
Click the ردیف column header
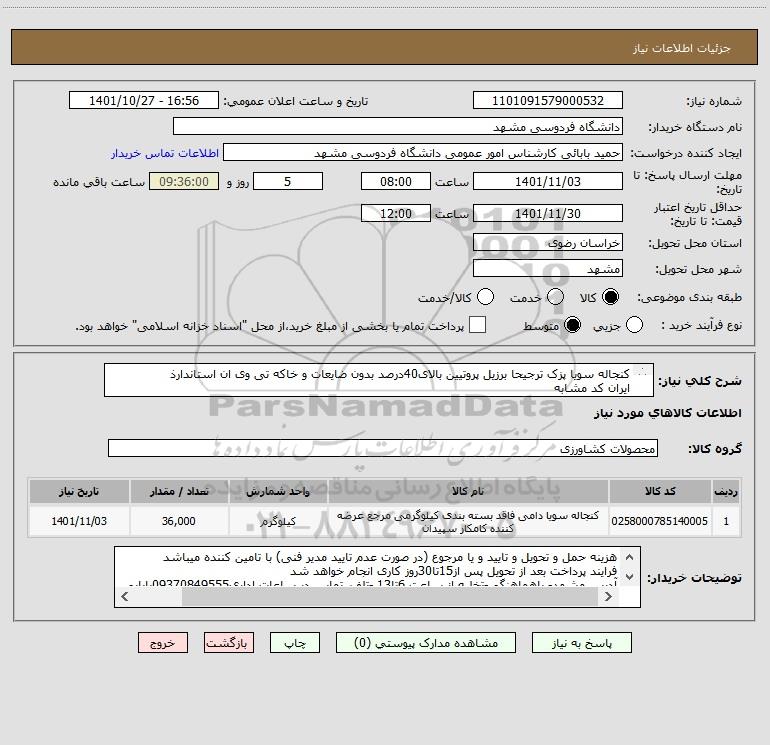tap(726, 491)
